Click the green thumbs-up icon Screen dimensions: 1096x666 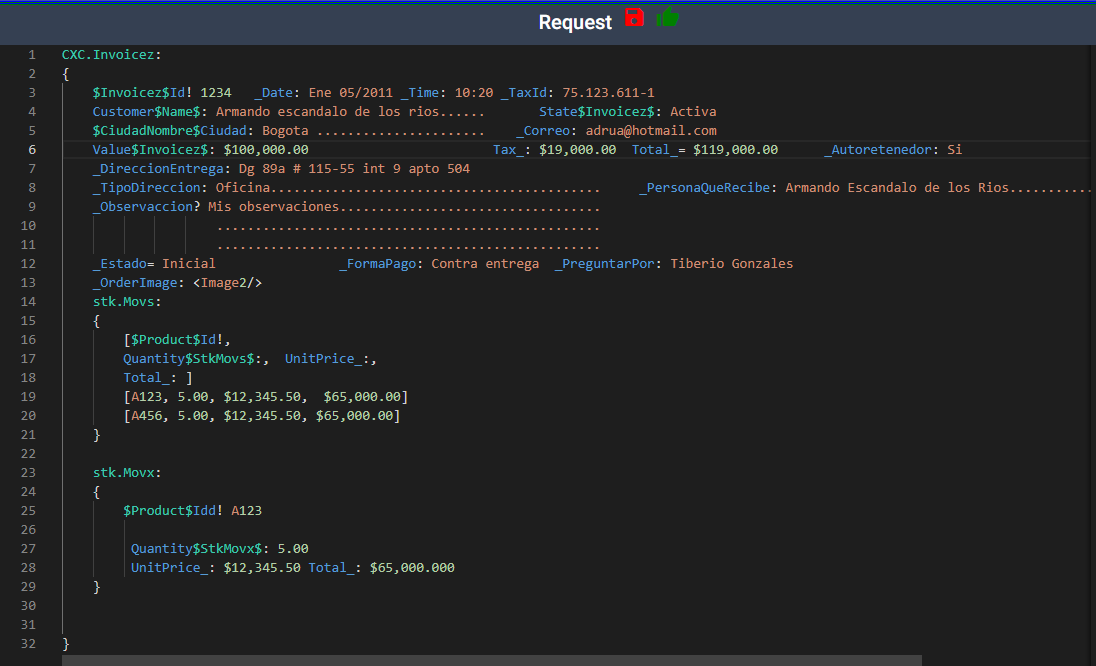[668, 17]
